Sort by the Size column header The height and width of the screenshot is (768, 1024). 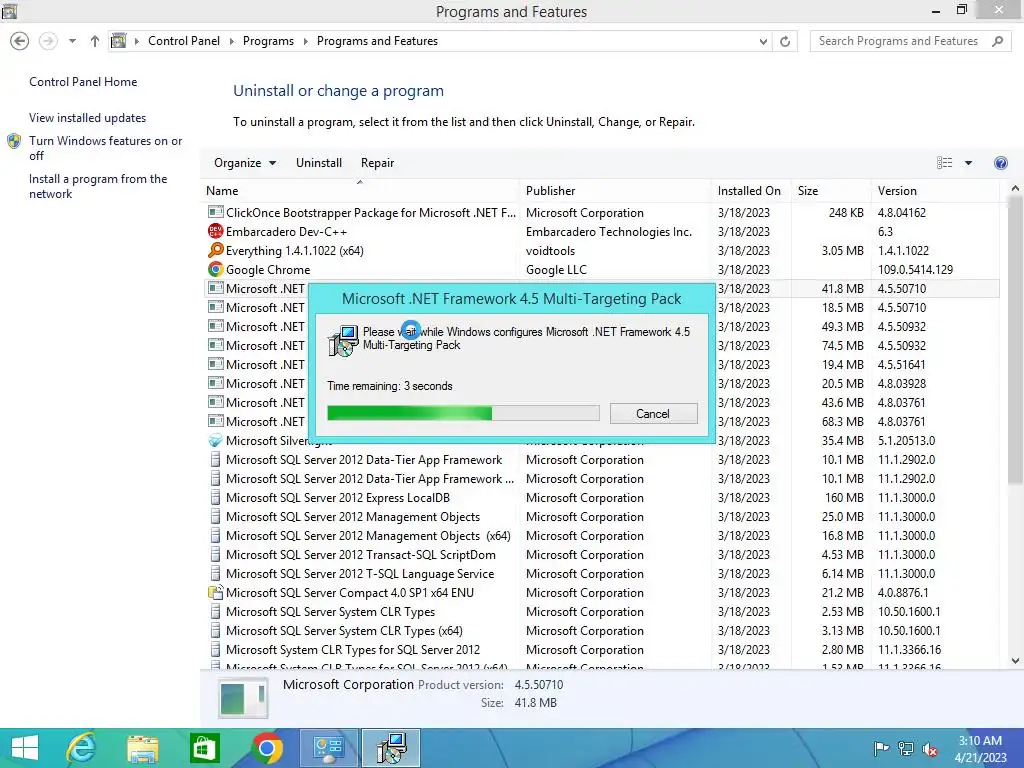point(831,191)
